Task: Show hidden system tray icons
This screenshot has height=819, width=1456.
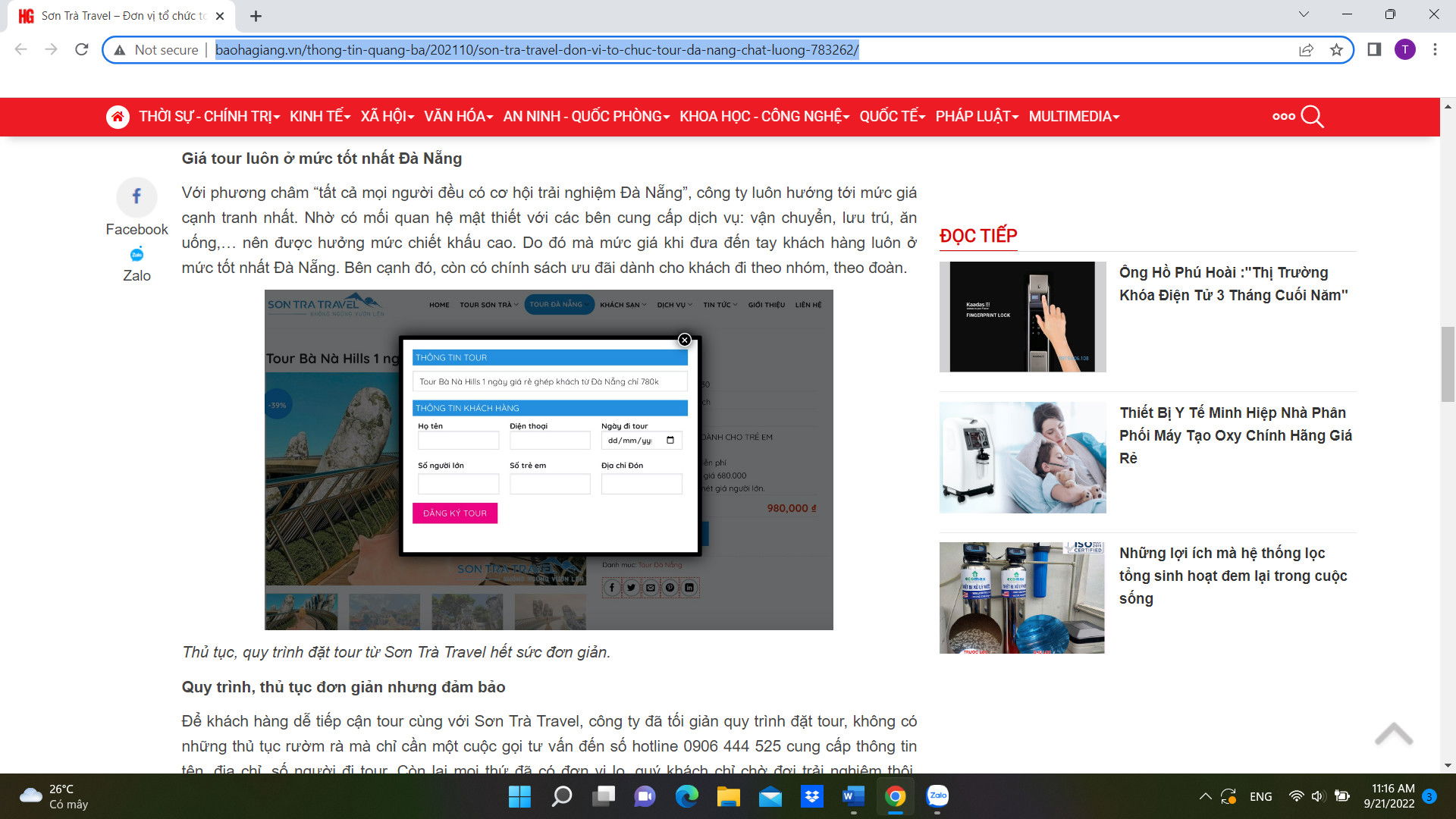Action: (1205, 796)
